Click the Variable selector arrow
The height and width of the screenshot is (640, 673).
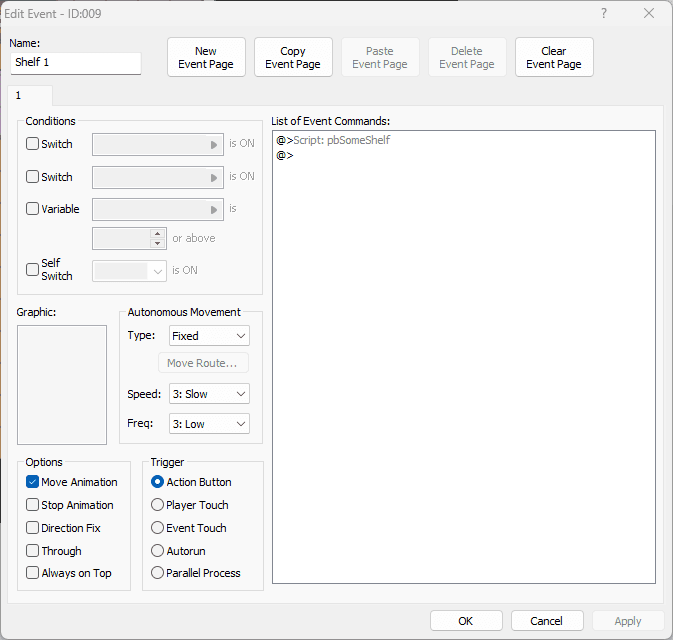[214, 210]
